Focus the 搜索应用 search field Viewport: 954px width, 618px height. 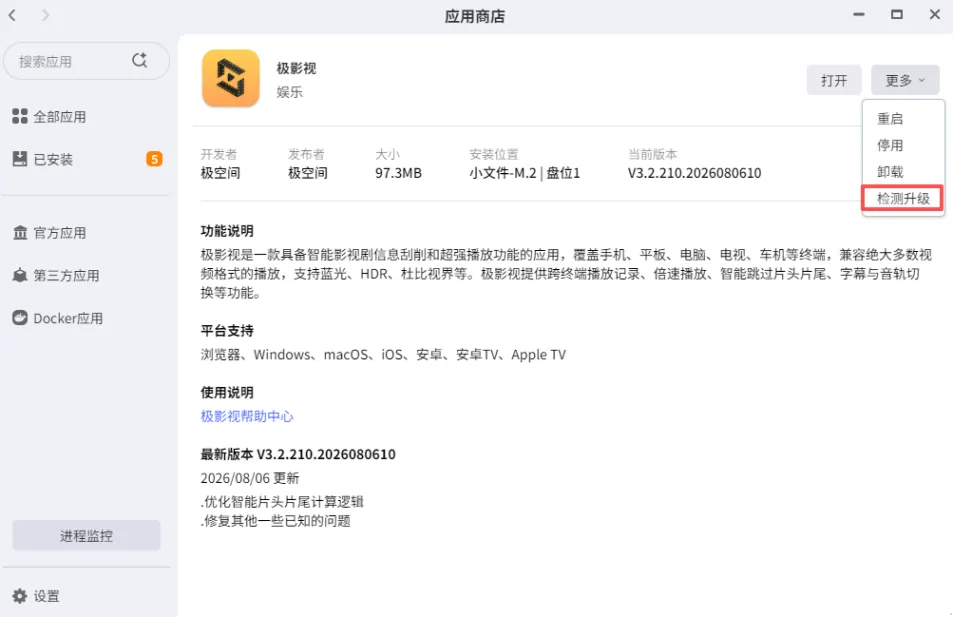86,61
